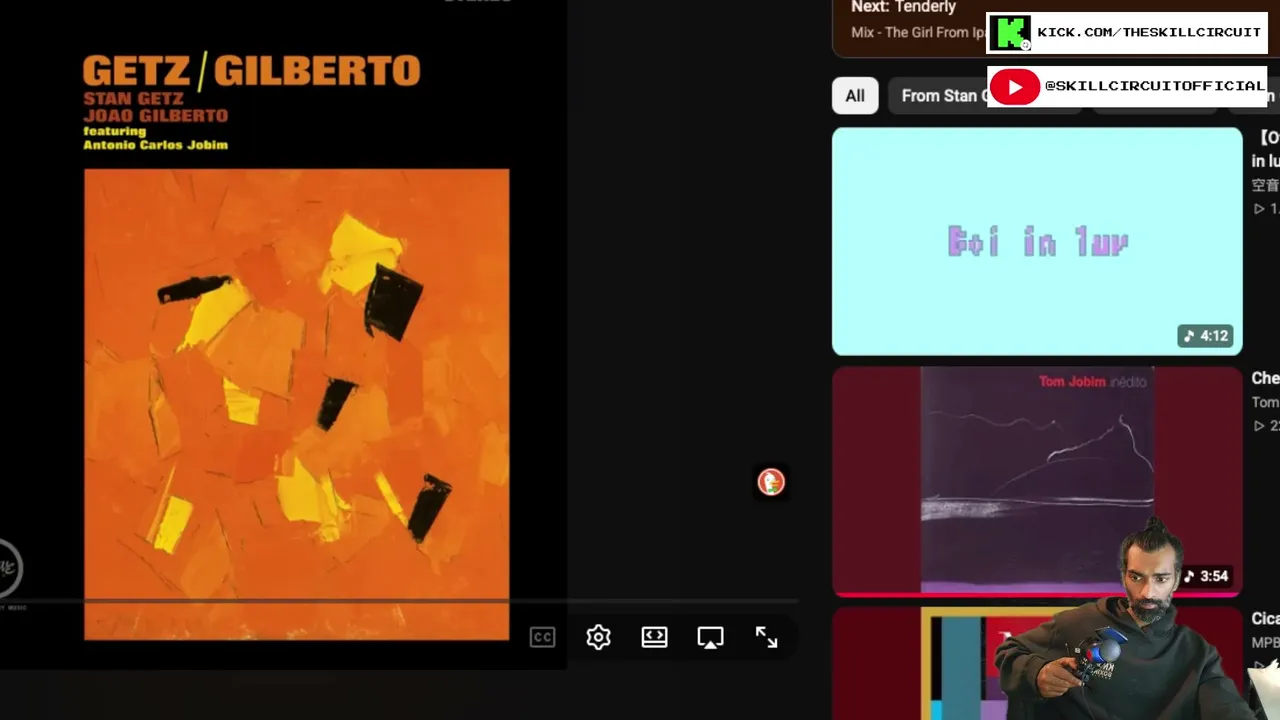Open the Mix - The Girl From Ipanema playlist
1280x720 pixels.
point(918,32)
